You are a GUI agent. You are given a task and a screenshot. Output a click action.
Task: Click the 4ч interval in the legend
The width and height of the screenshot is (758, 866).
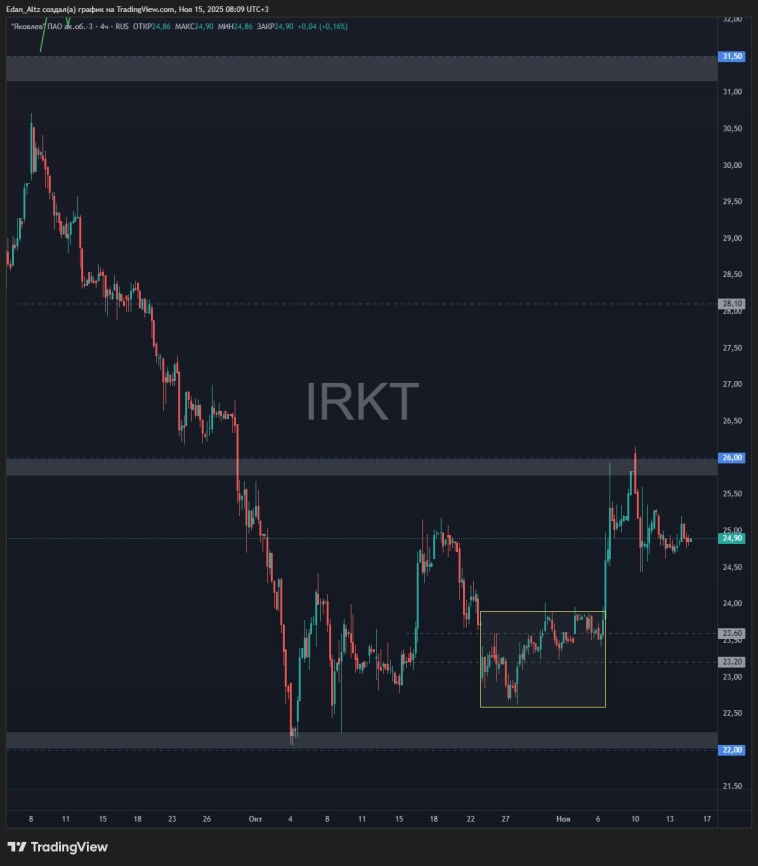pyautogui.click(x=104, y=27)
